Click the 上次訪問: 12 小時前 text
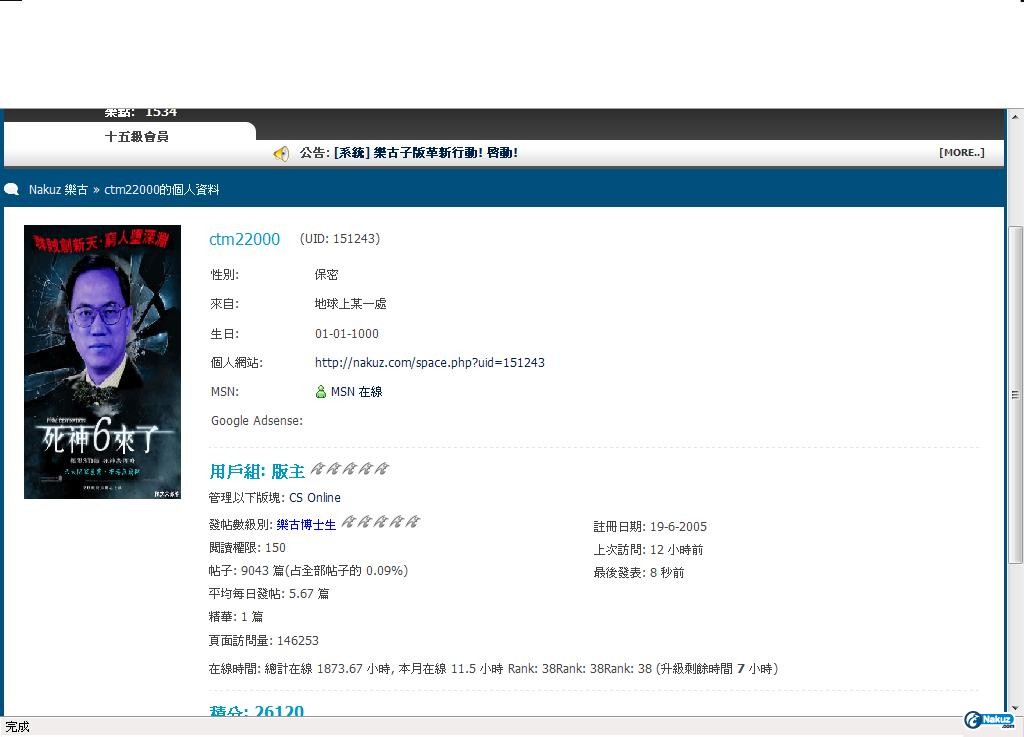Image resolution: width=1024 pixels, height=737 pixels. click(648, 550)
